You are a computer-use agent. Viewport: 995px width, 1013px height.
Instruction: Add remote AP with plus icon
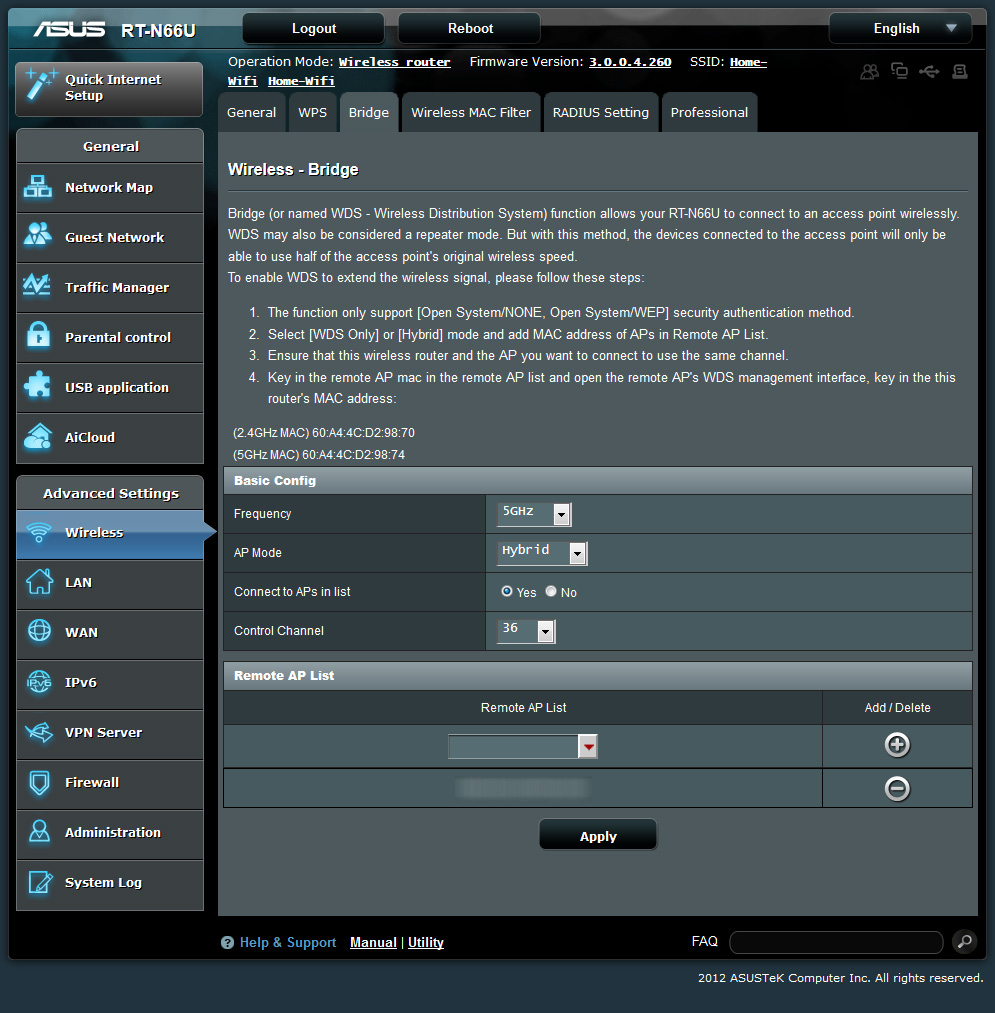coord(897,745)
